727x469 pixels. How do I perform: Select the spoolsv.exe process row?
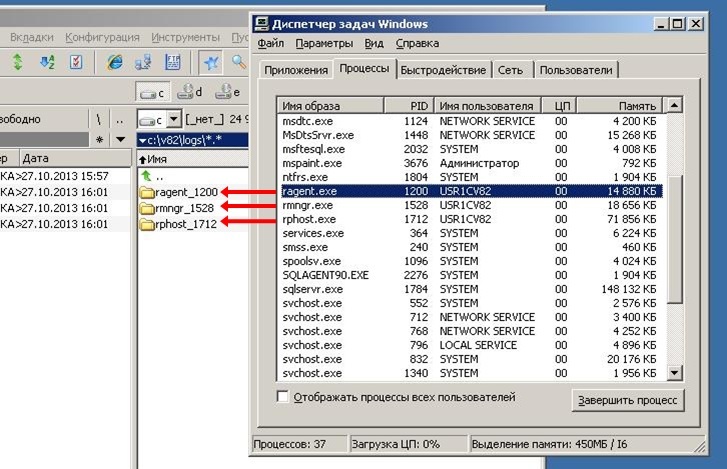pyautogui.click(x=472, y=261)
